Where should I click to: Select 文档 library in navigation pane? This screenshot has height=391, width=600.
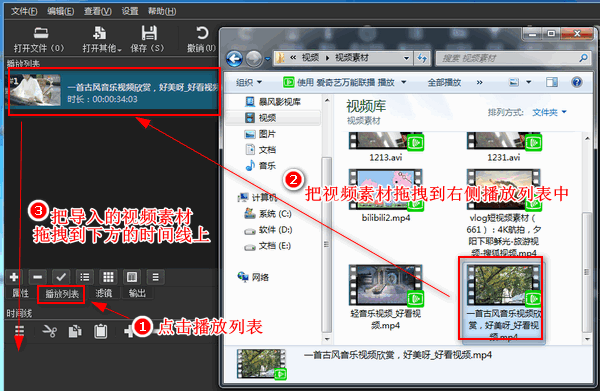pos(261,150)
